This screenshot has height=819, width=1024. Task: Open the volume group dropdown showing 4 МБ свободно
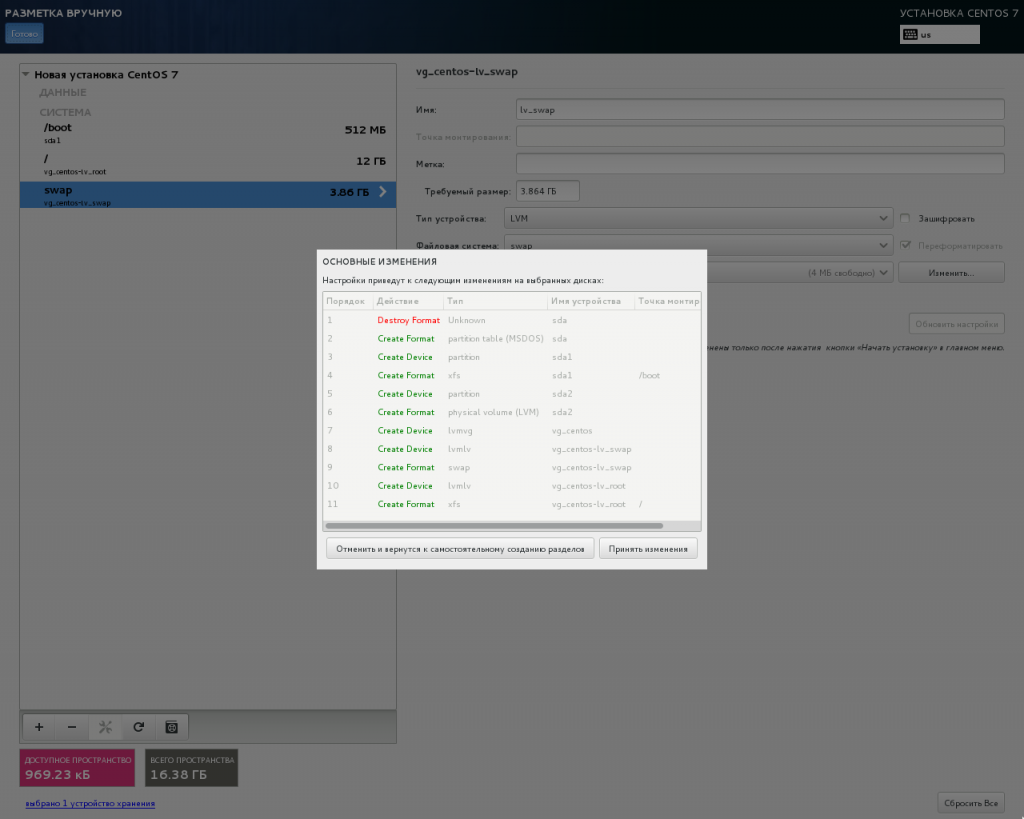pos(799,272)
